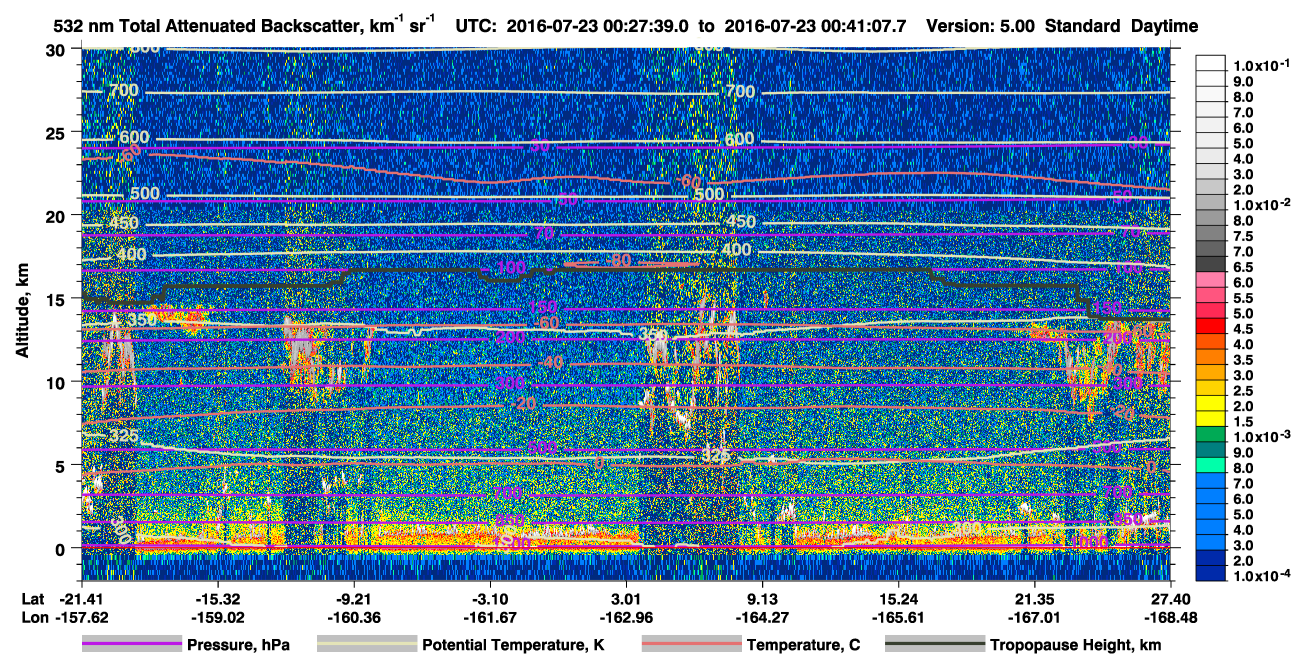The height and width of the screenshot is (667, 1300).
Task: Click longitude value -159.02
Action: click(x=217, y=617)
